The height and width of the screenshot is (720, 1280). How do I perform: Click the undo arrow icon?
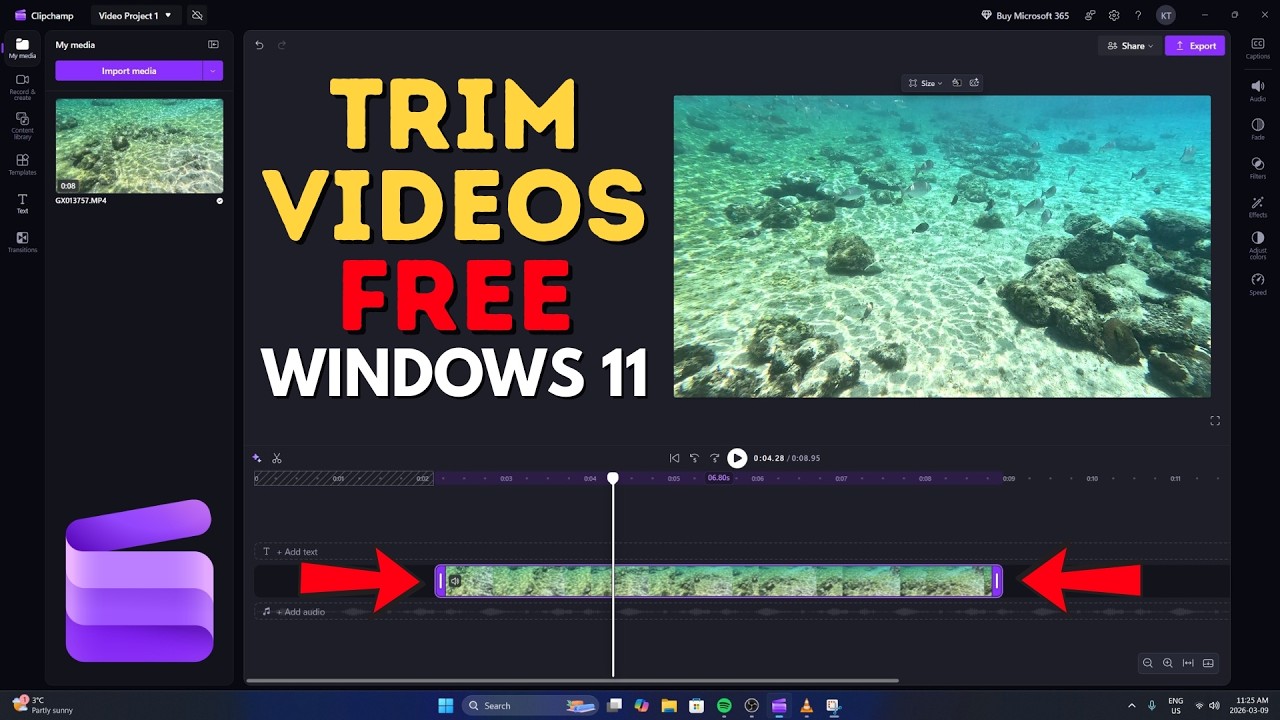tap(259, 45)
